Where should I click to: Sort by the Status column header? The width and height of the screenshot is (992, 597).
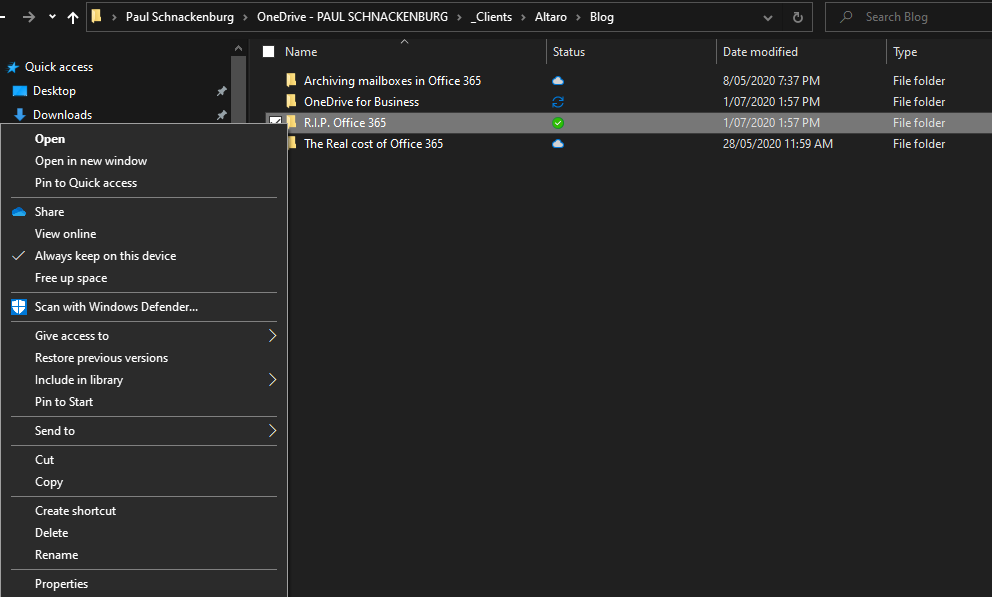point(569,52)
